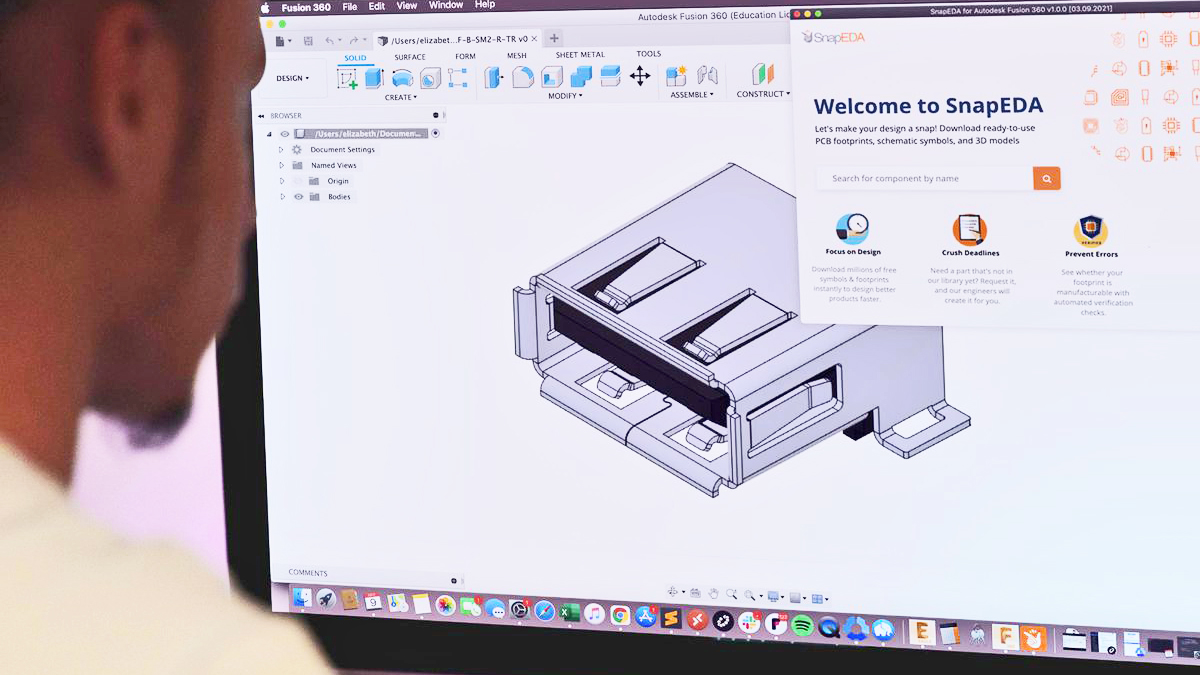Select the Create Sketch tool
Image resolution: width=1200 pixels, height=675 pixels.
pos(346,77)
